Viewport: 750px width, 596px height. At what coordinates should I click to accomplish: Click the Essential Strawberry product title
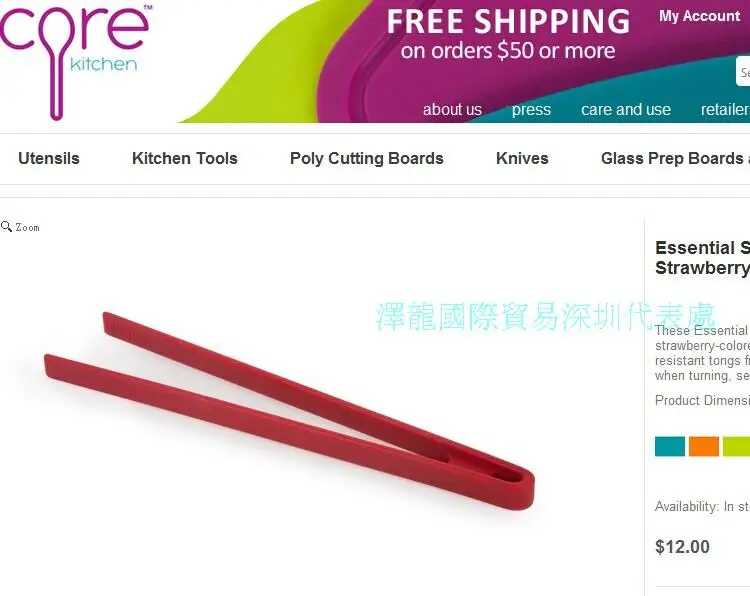(702, 258)
